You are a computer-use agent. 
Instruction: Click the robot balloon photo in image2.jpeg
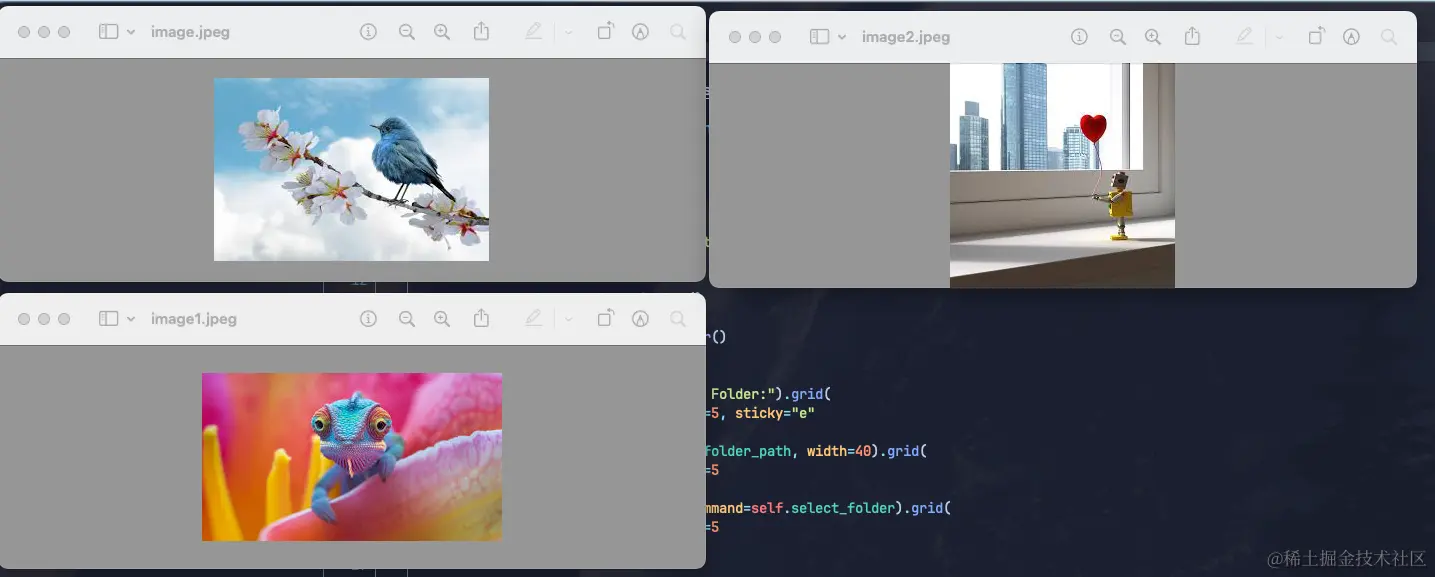pyautogui.click(x=1062, y=176)
